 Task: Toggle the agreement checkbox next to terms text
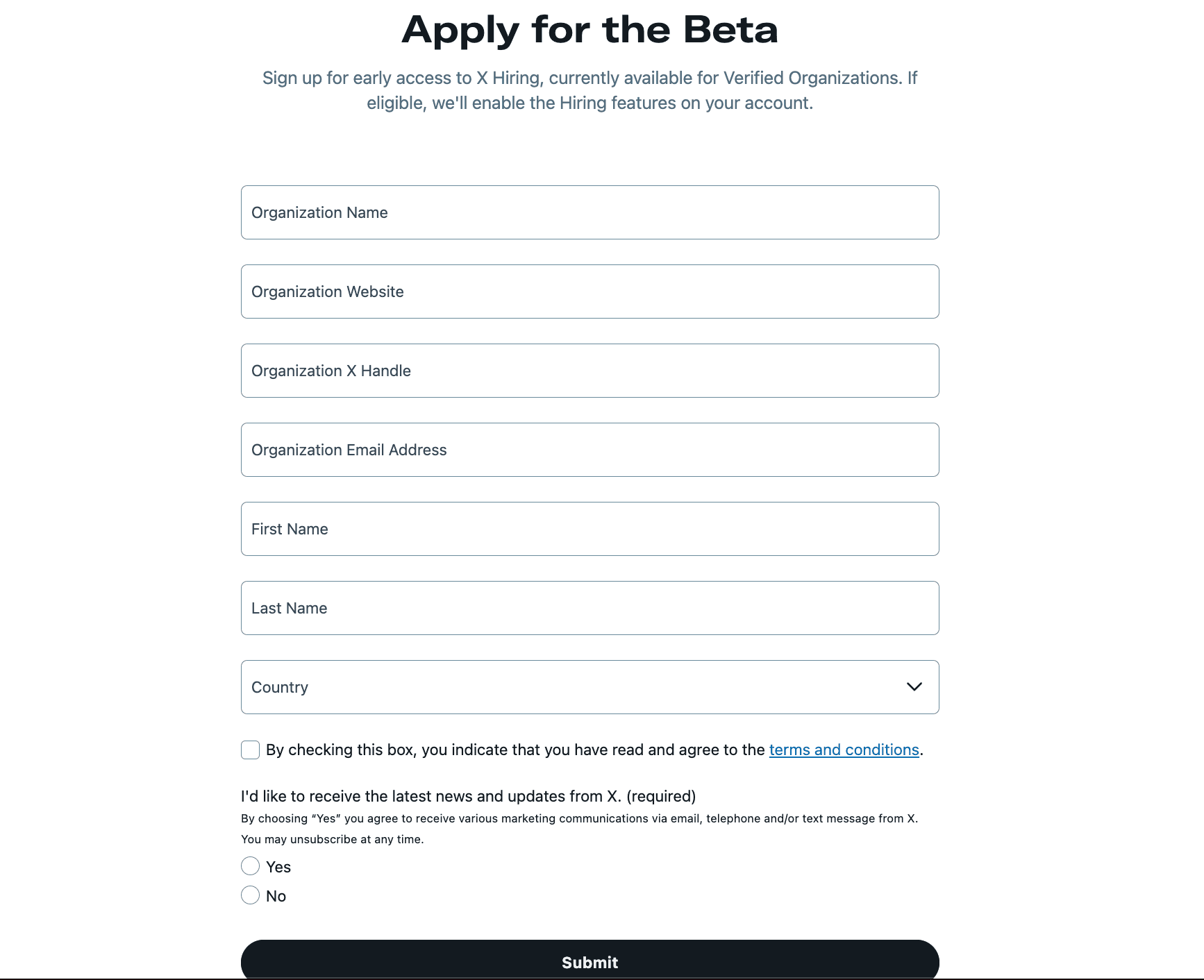(249, 750)
